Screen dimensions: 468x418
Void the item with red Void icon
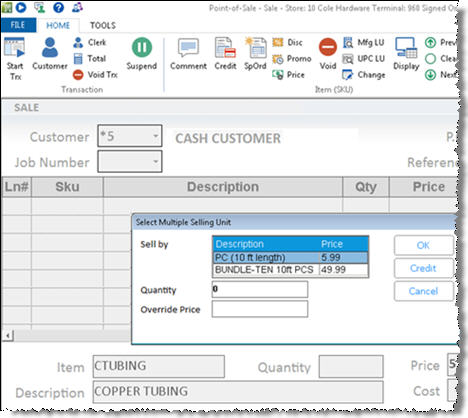(x=328, y=54)
